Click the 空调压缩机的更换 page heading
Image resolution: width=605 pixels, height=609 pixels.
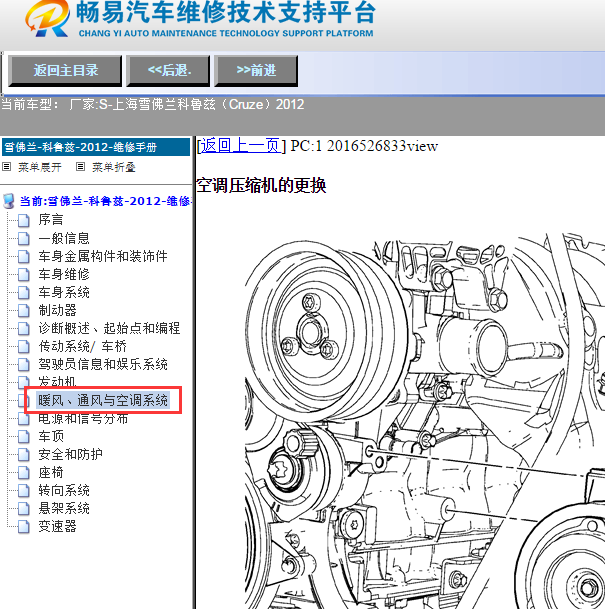pyautogui.click(x=261, y=185)
